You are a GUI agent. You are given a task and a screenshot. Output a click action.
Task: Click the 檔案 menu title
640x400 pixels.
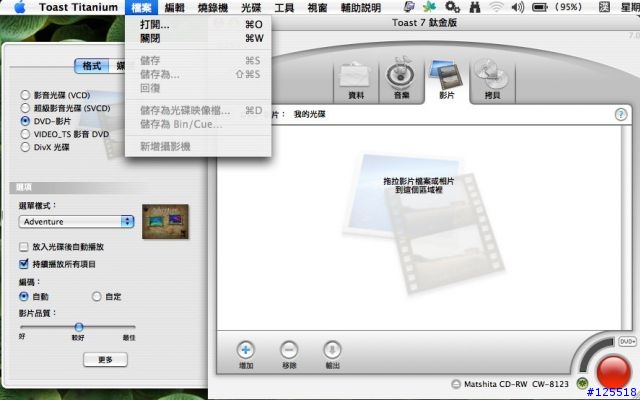coord(142,7)
